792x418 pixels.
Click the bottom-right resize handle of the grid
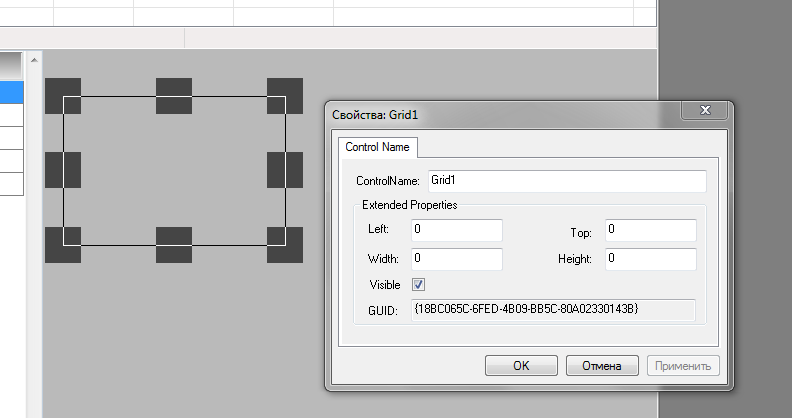tap(285, 245)
